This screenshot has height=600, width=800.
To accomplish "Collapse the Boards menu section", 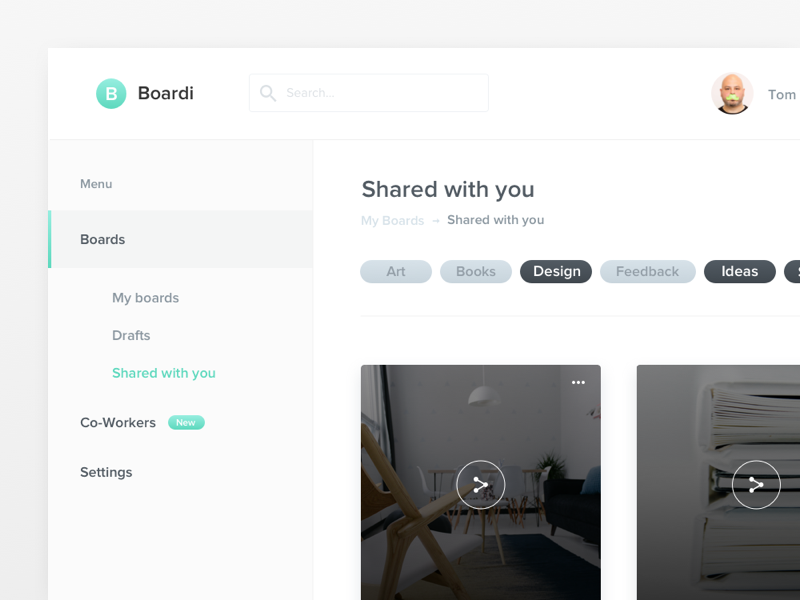I will click(103, 240).
